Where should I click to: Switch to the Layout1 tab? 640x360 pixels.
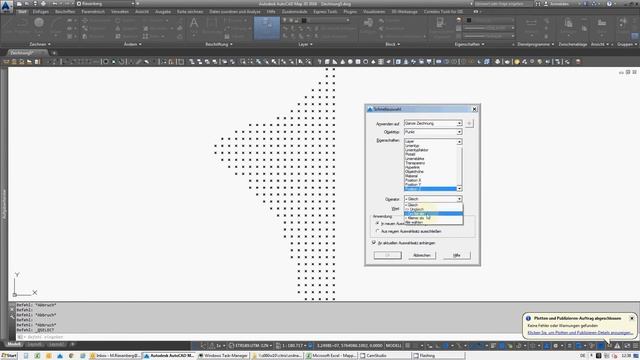pyautogui.click(x=35, y=345)
